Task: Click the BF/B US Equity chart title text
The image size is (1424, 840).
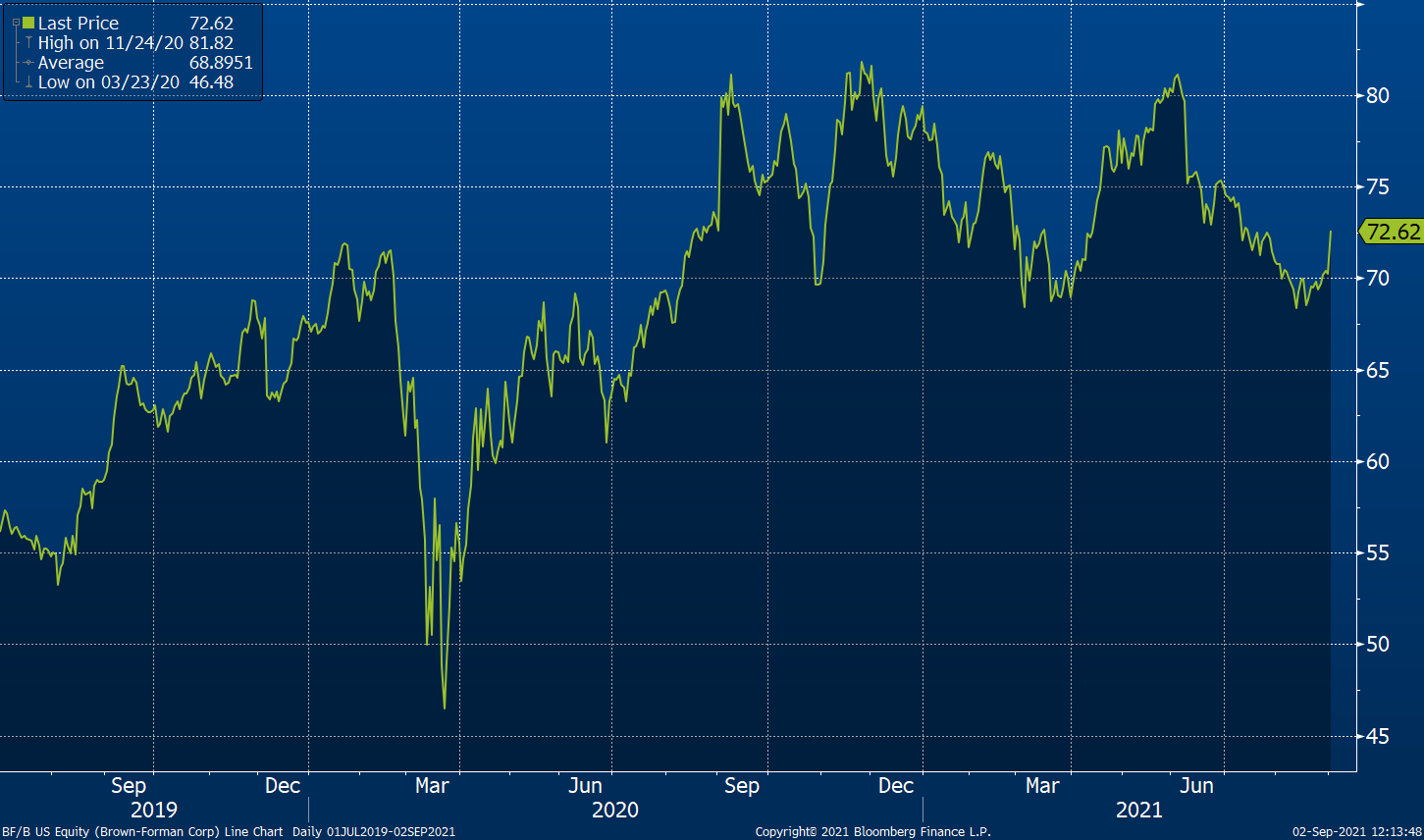Action: pyautogui.click(x=142, y=832)
